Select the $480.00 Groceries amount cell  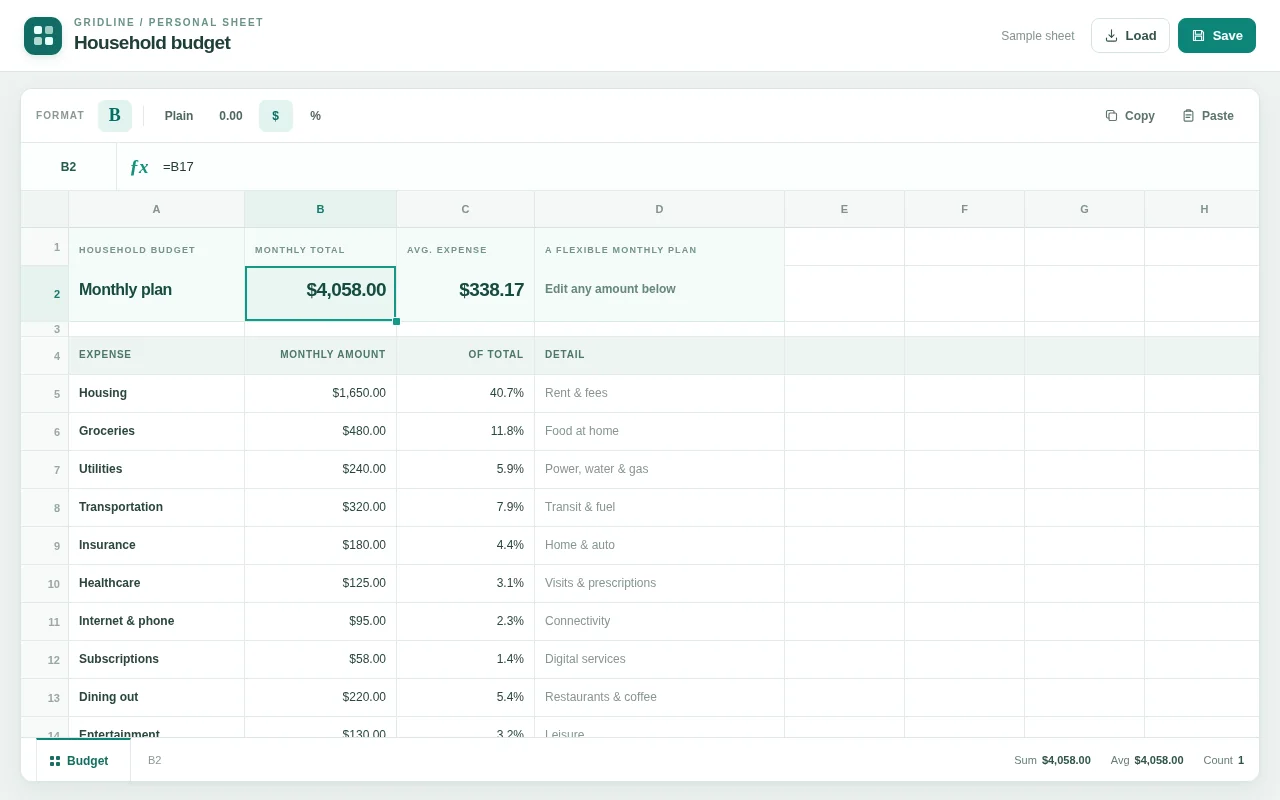click(321, 431)
